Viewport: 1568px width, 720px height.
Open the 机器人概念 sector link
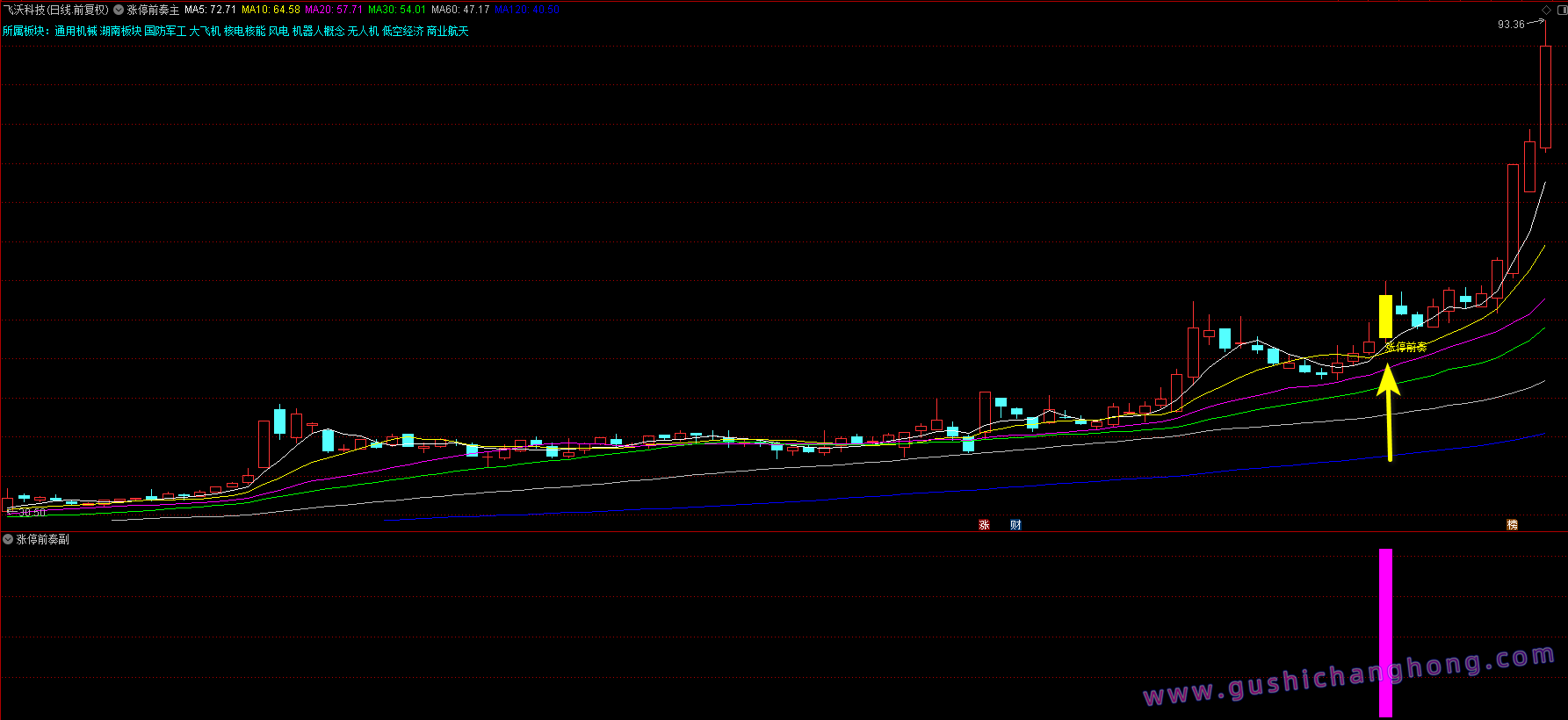tap(318, 31)
